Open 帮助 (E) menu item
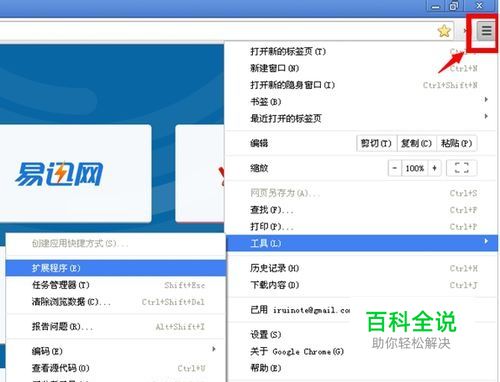This screenshot has height=382, width=500. click(362, 368)
